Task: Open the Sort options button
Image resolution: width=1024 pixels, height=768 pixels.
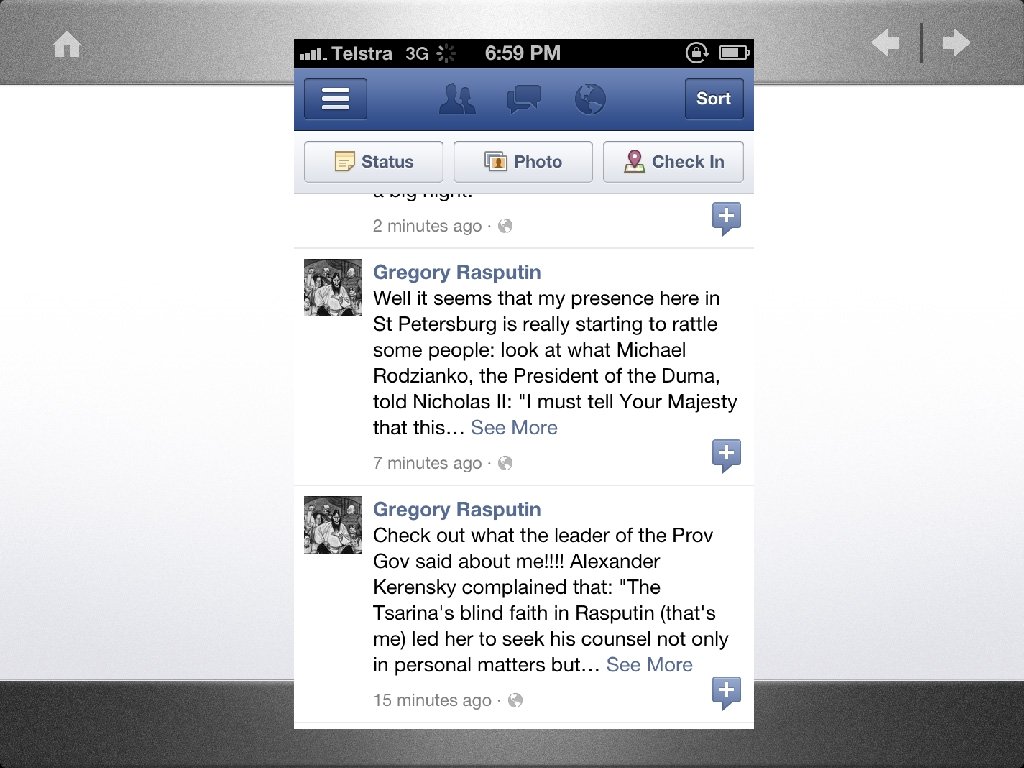Action: 714,99
